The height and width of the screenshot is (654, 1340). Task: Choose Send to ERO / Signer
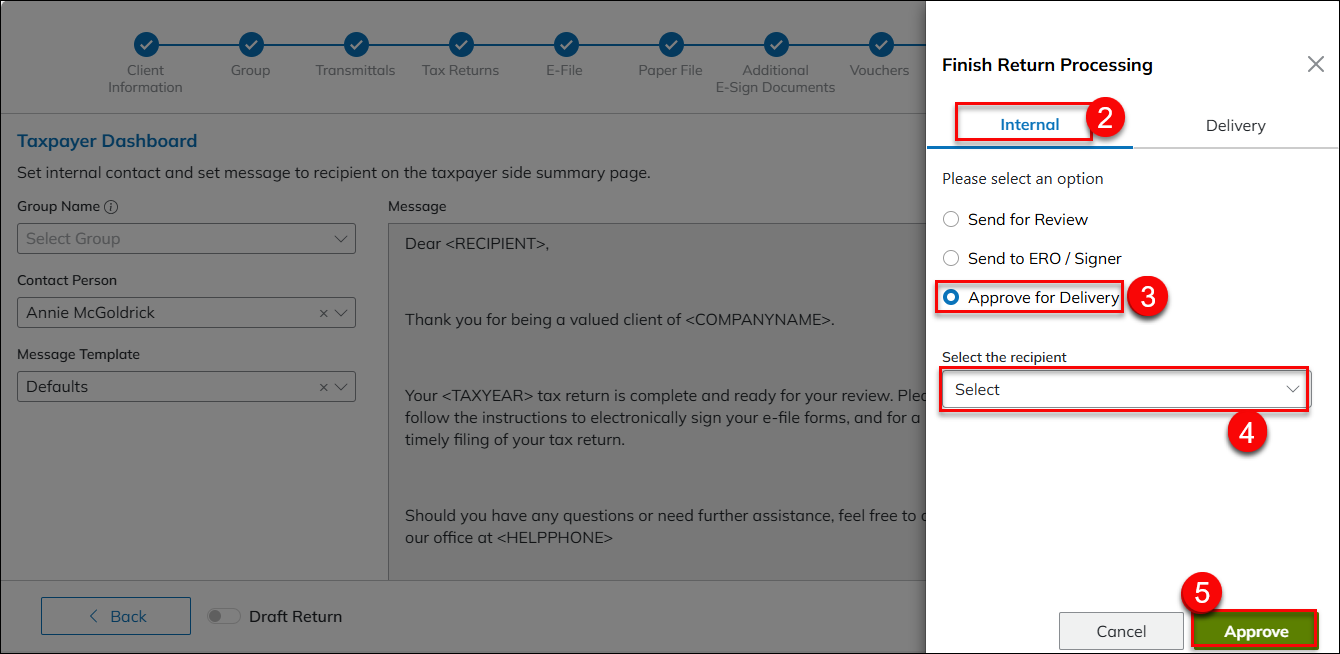point(951,259)
